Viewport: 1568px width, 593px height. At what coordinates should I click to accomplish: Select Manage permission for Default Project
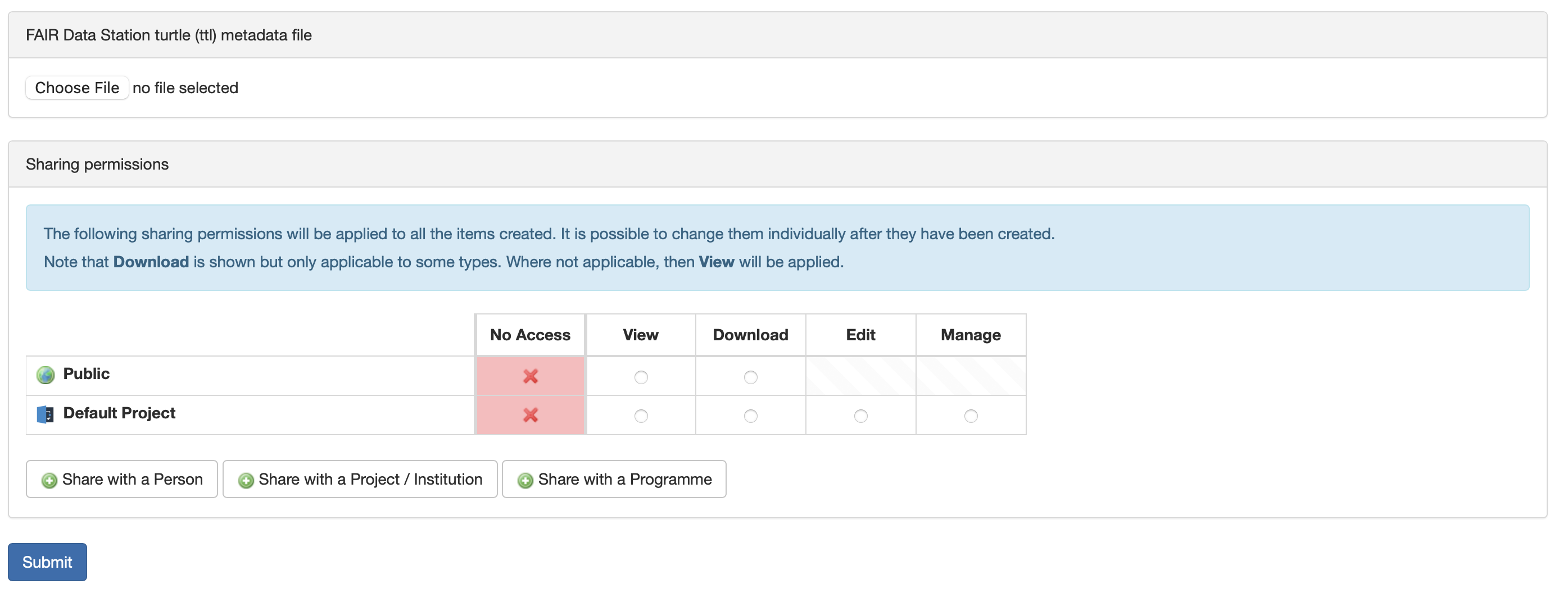971,416
